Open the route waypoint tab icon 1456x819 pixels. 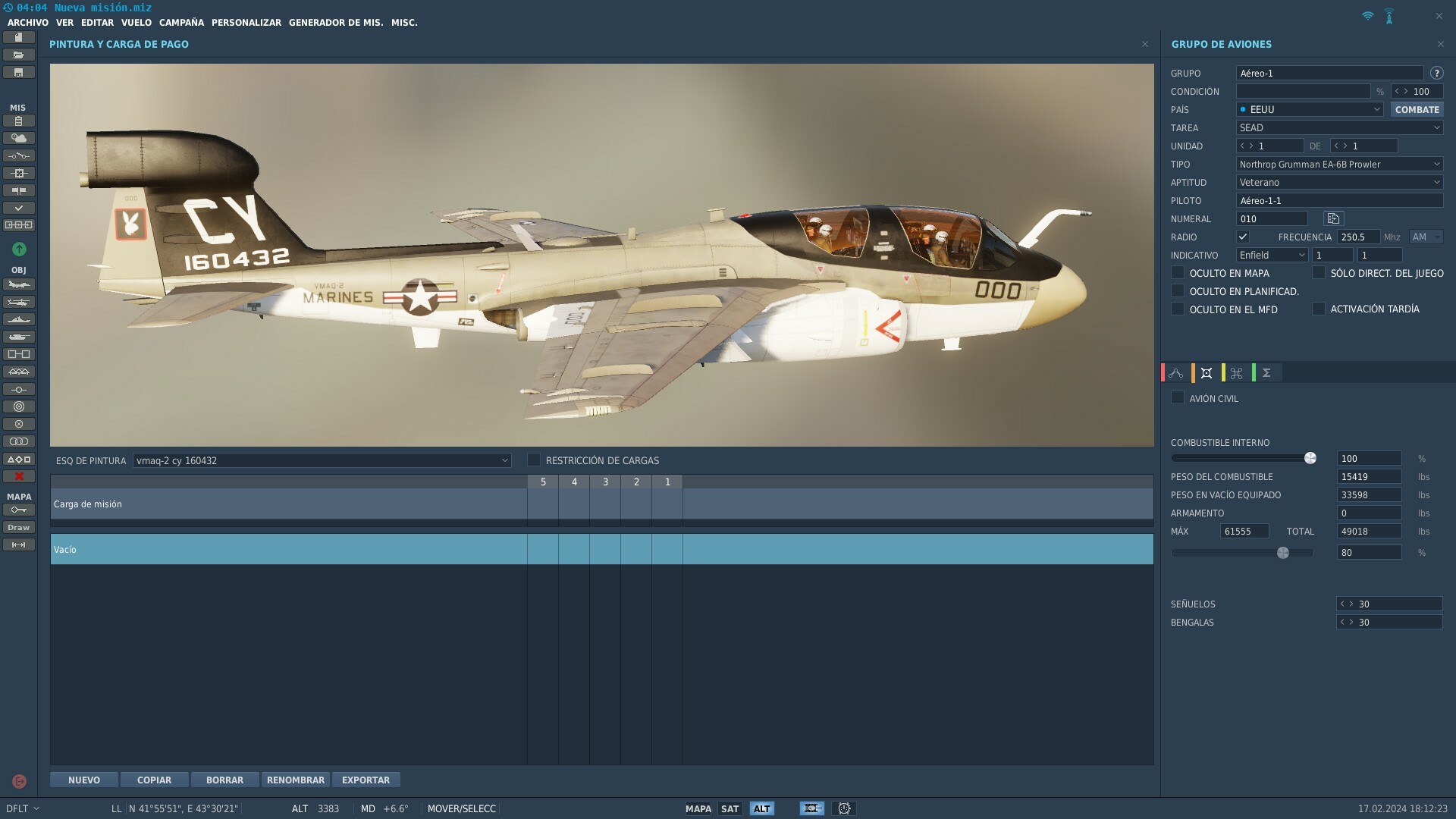[x=1176, y=372]
